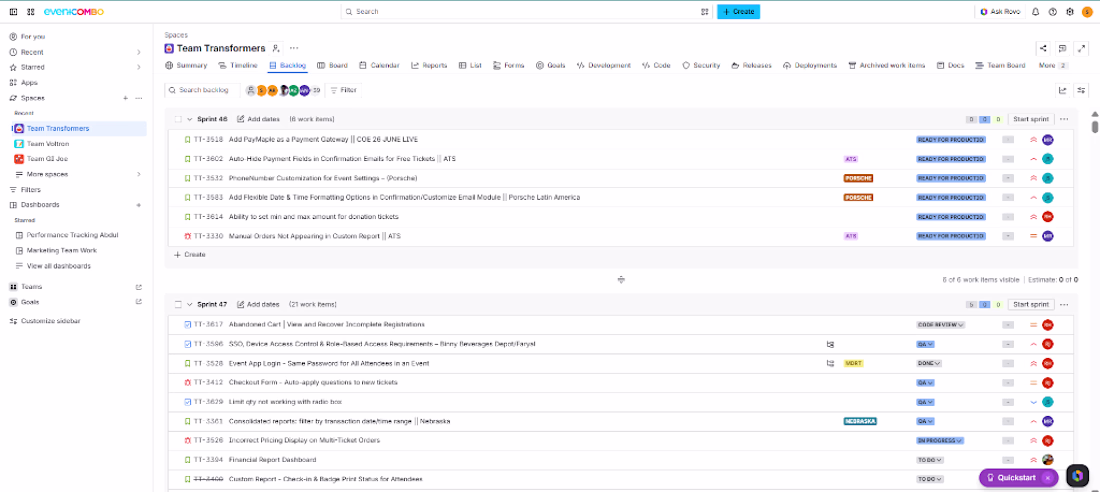This screenshot has height=492, width=1100.
Task: Open Team Voltron space in sidebar
Action: (48, 144)
